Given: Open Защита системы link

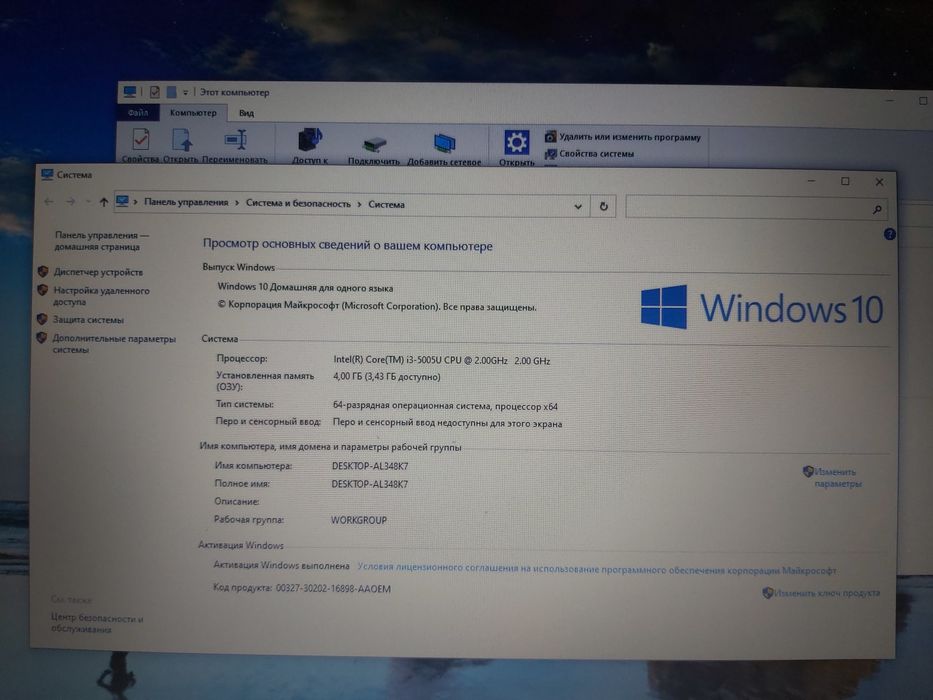Looking at the screenshot, I should 88,320.
